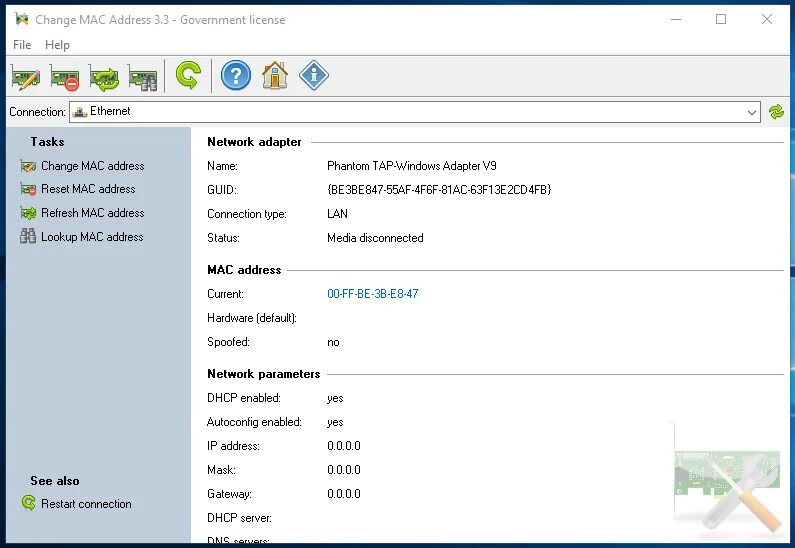Click the Reset MAC address toolbar icon
Viewport: 795px width, 548px height.
pos(64,77)
